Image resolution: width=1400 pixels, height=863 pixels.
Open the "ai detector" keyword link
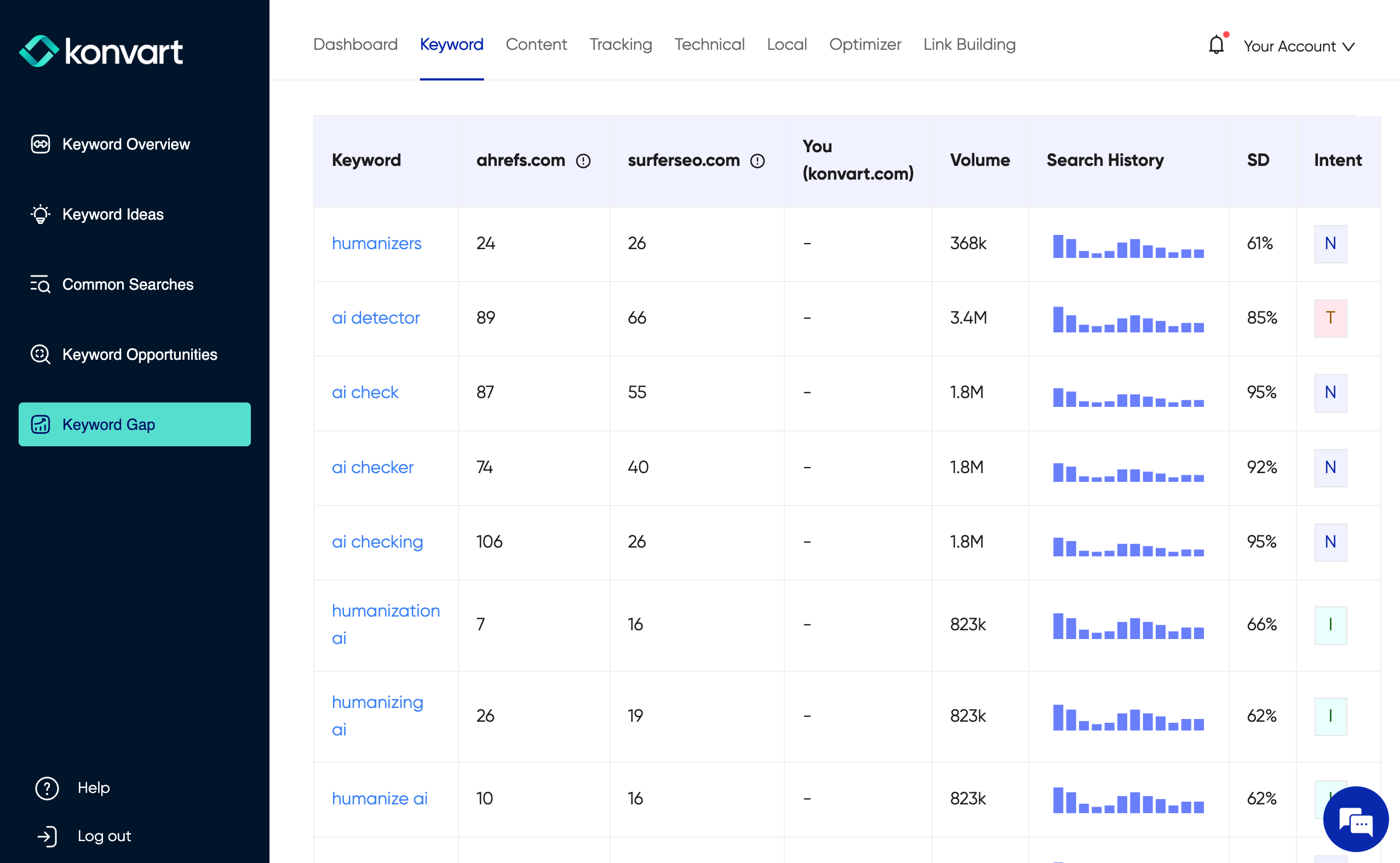click(376, 318)
